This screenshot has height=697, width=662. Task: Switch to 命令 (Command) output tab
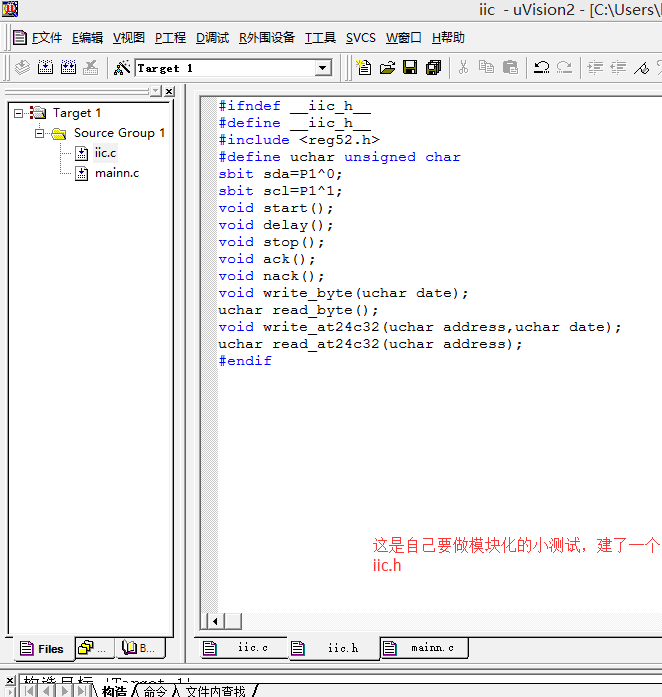155,691
